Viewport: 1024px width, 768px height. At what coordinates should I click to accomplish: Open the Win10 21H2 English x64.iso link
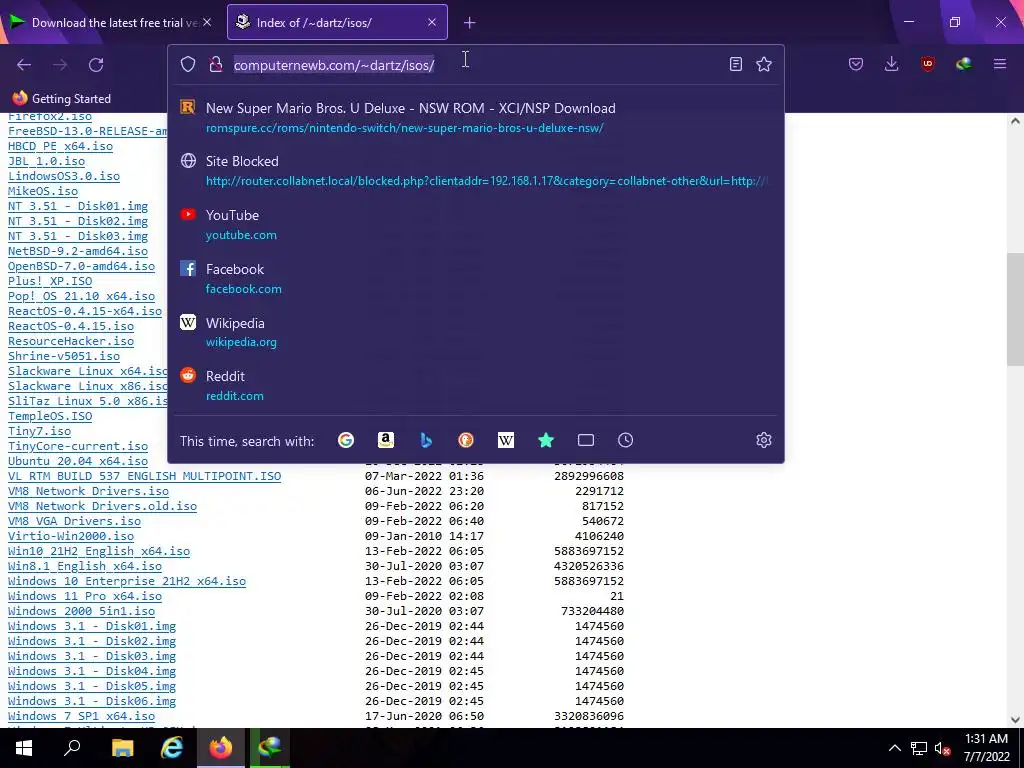point(99,551)
